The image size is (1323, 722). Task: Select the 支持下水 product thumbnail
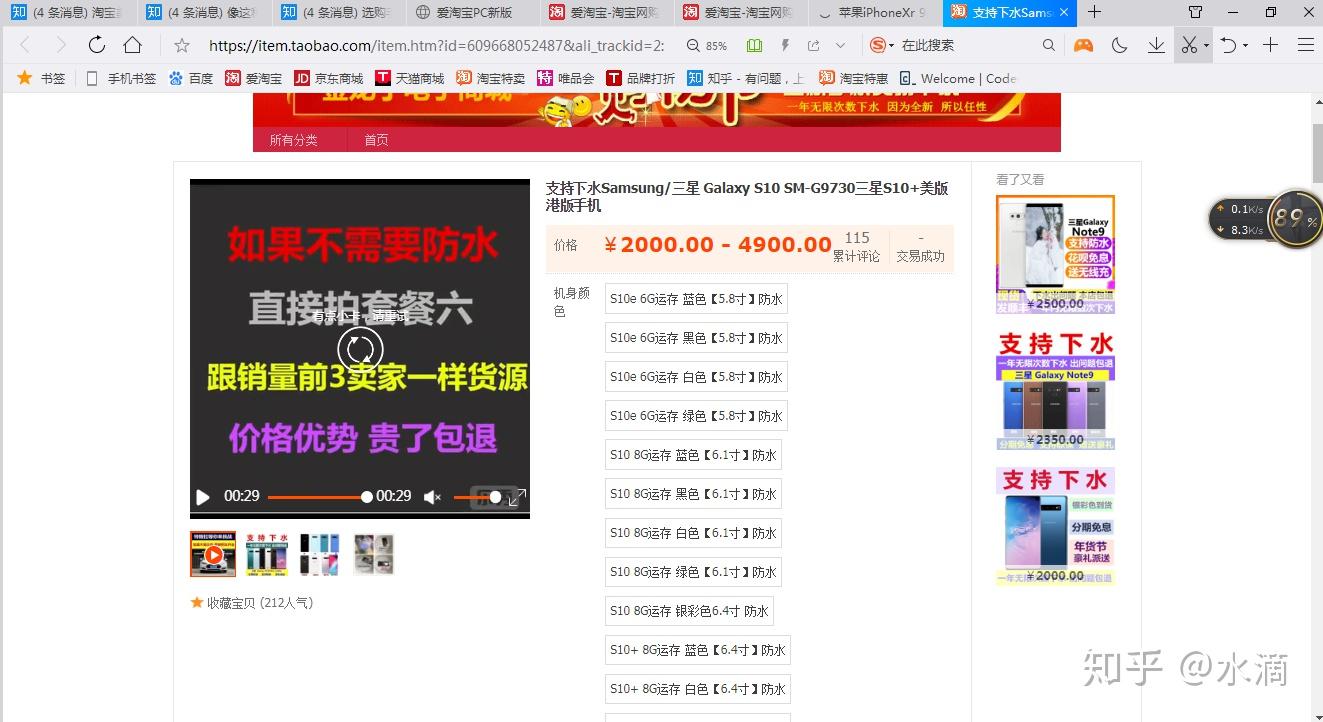[267, 554]
